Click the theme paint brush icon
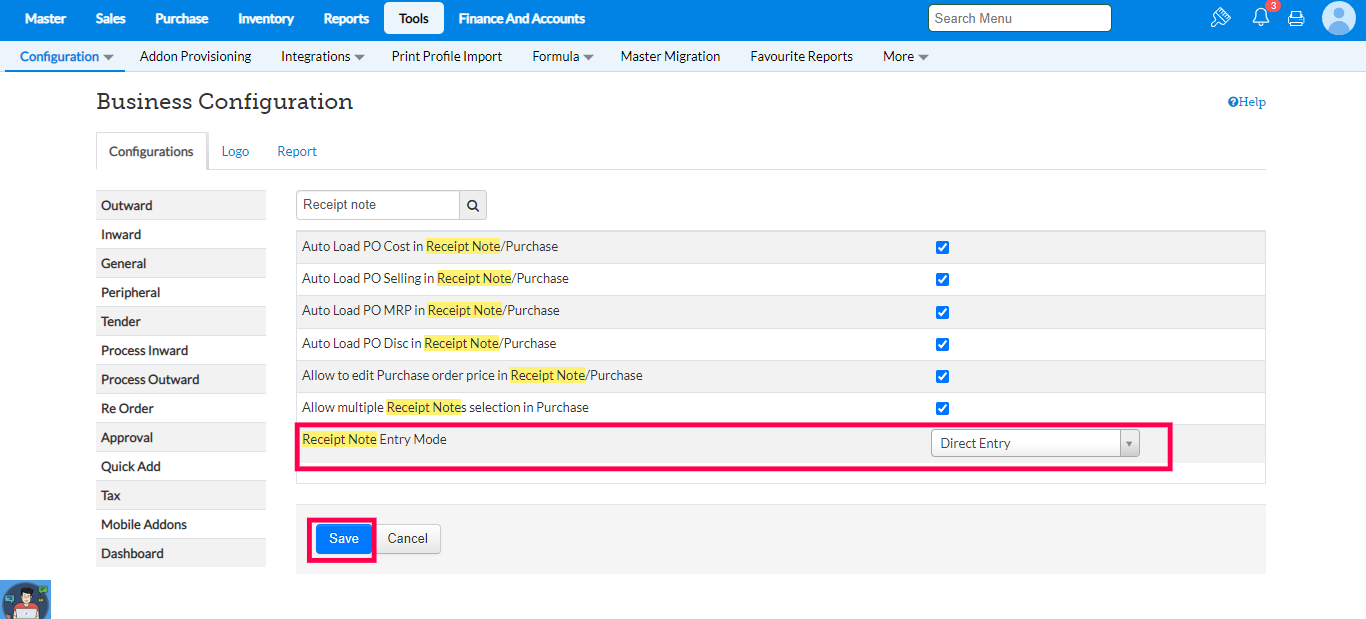Image resolution: width=1366 pixels, height=619 pixels. coord(1219,18)
